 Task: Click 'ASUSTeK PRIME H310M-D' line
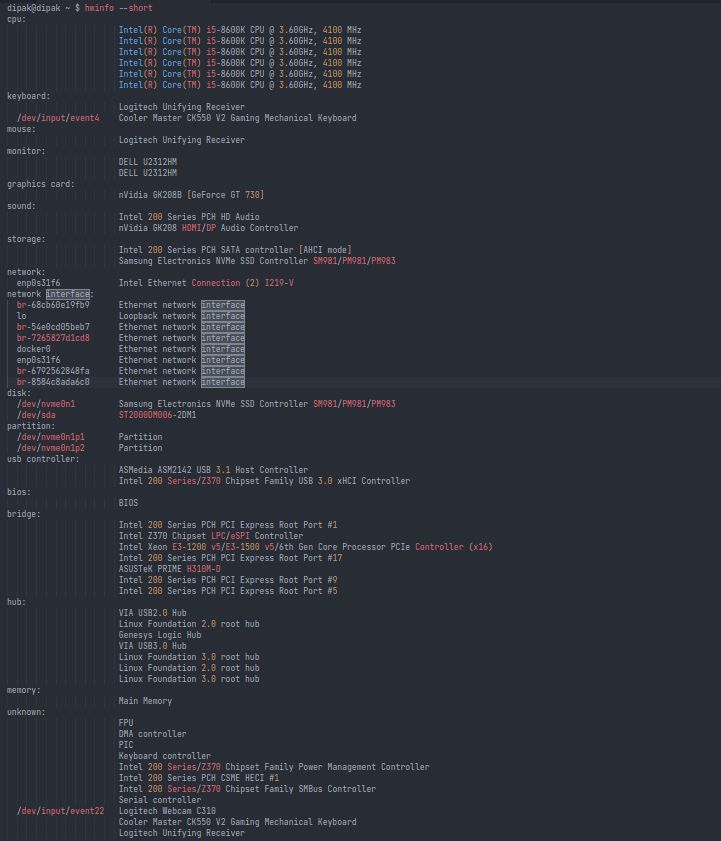coord(170,569)
